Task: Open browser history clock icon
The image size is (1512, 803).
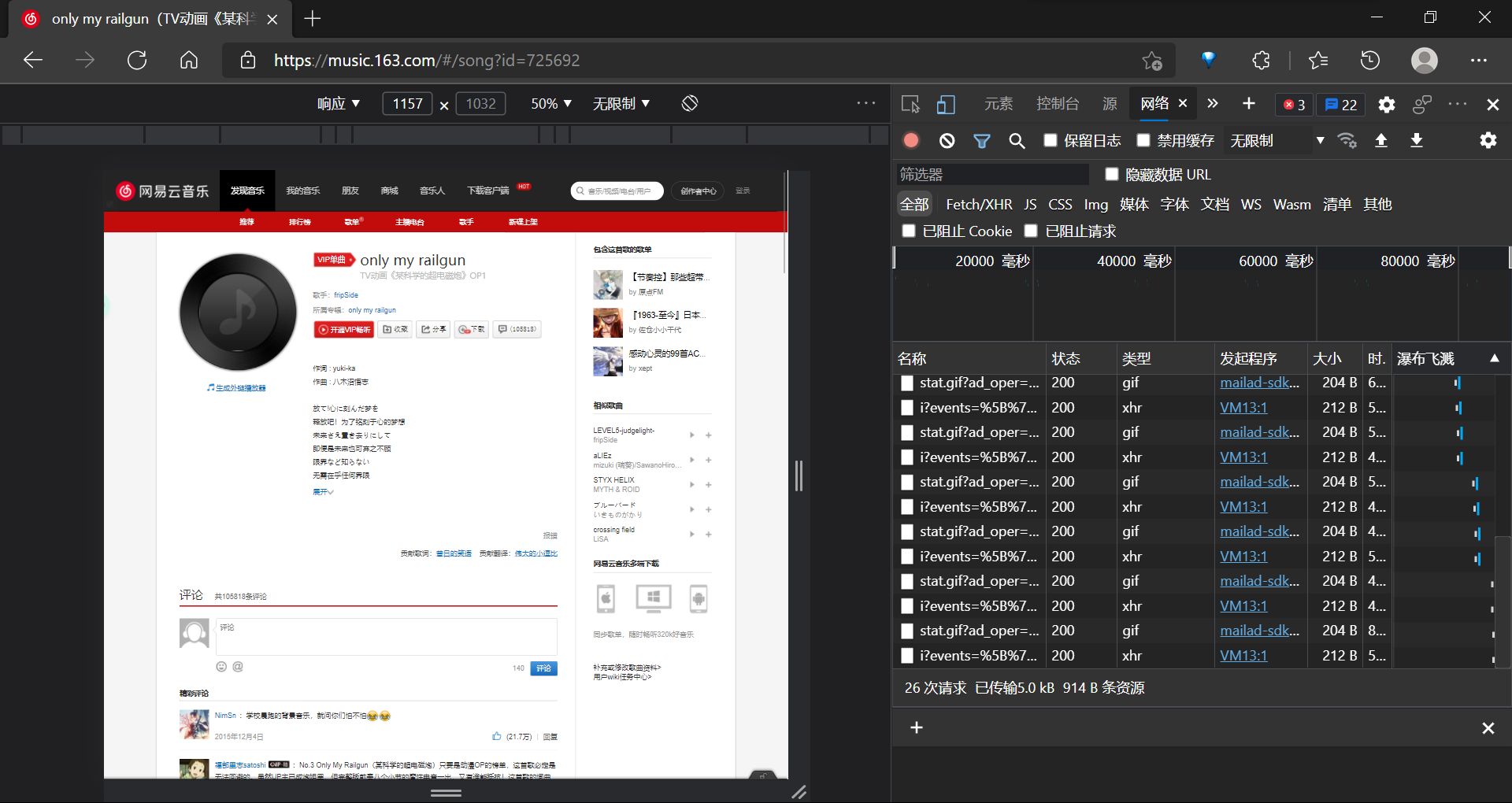Action: 1370,60
